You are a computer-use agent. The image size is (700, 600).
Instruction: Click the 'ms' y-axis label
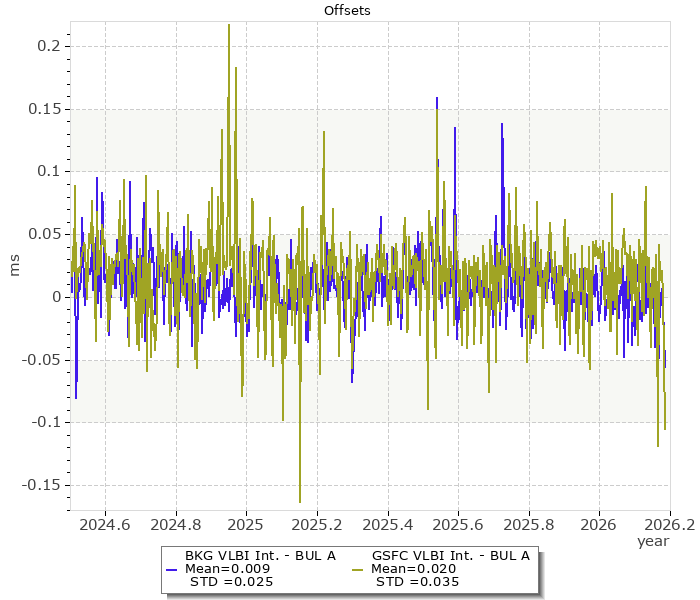(x=14, y=265)
